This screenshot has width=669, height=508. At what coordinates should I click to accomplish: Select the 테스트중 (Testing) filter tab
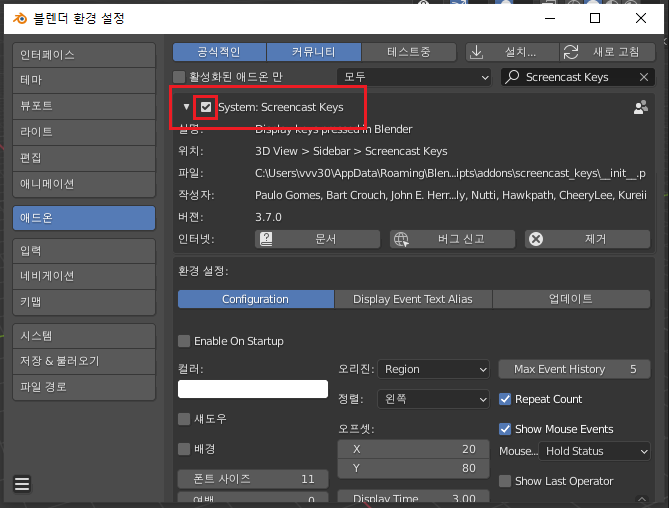[x=409, y=52]
